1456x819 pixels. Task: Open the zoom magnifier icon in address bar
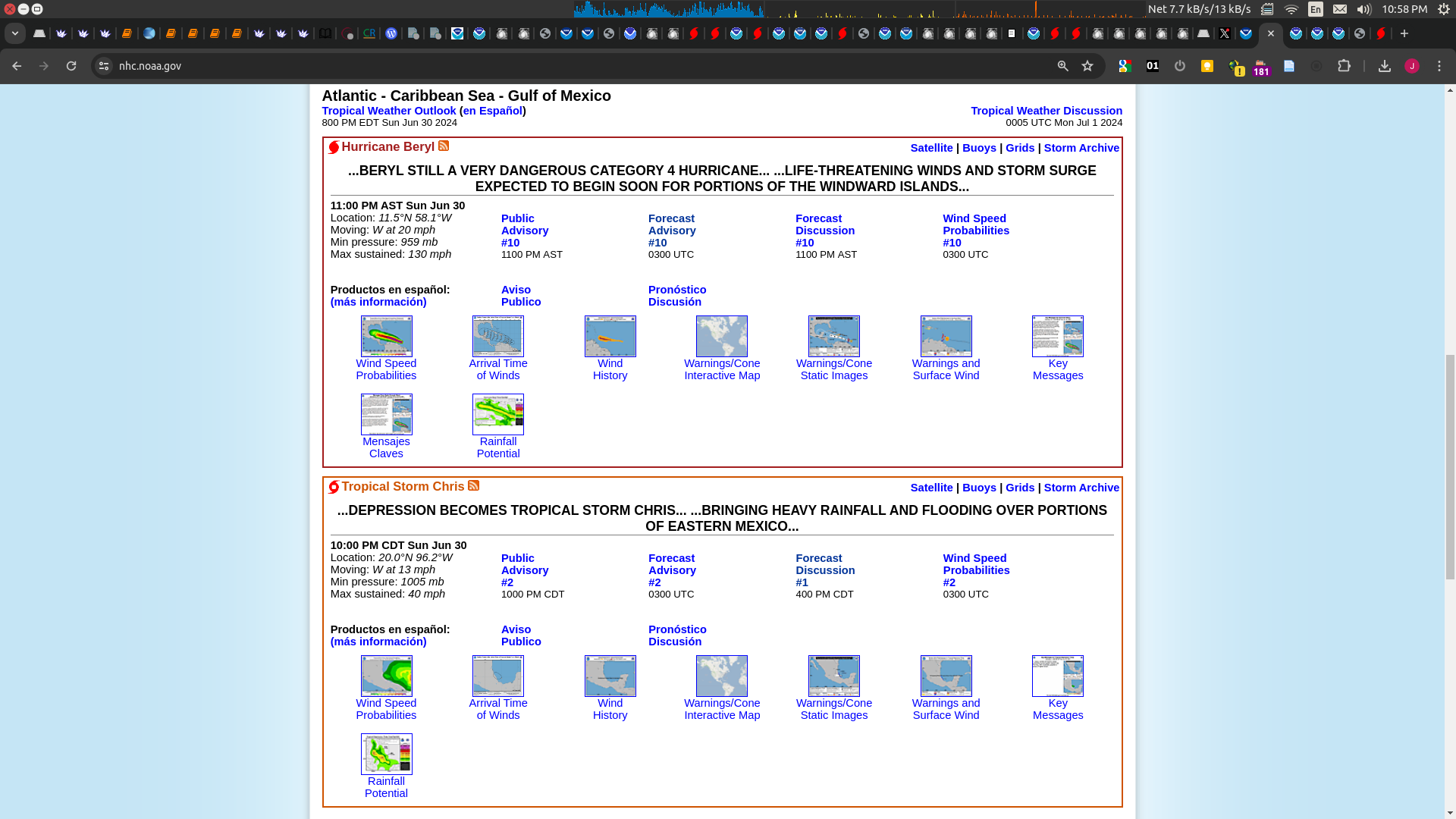click(1063, 66)
